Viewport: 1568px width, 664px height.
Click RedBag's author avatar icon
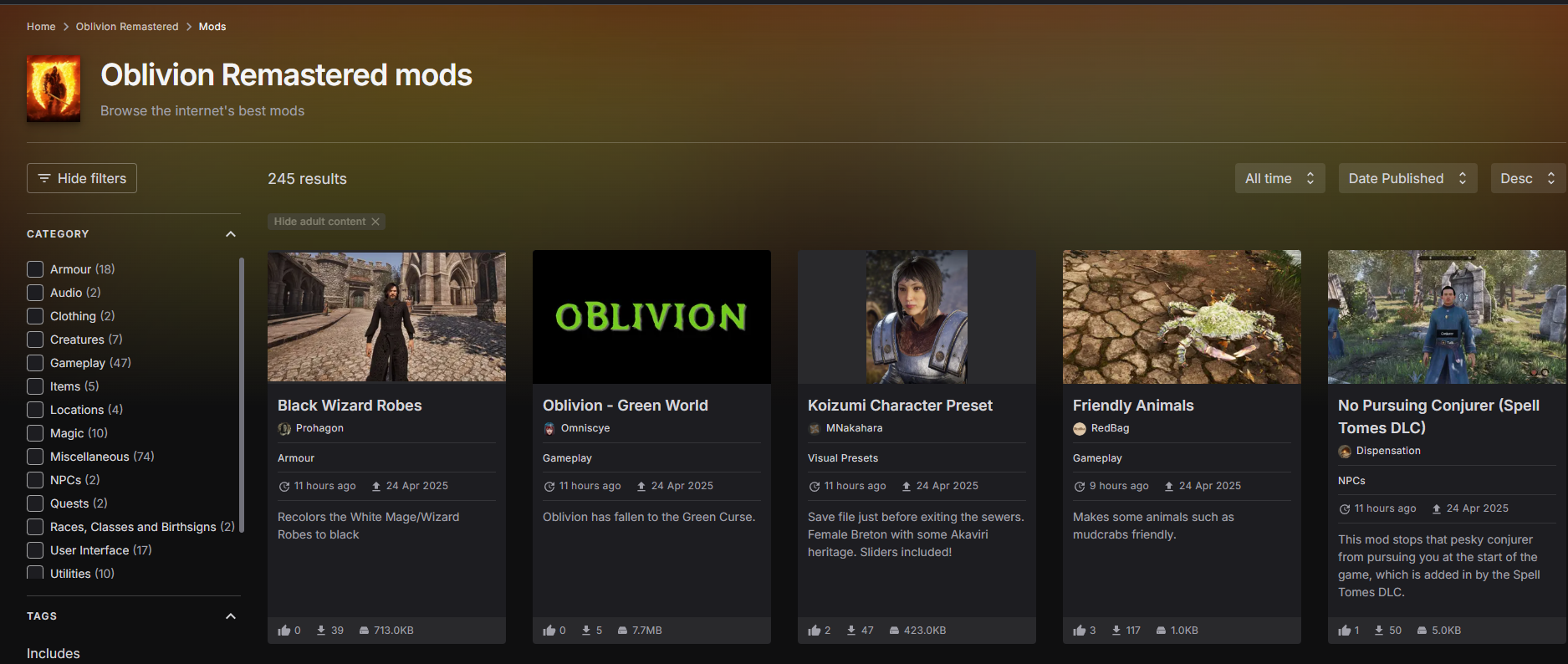[x=1080, y=428]
